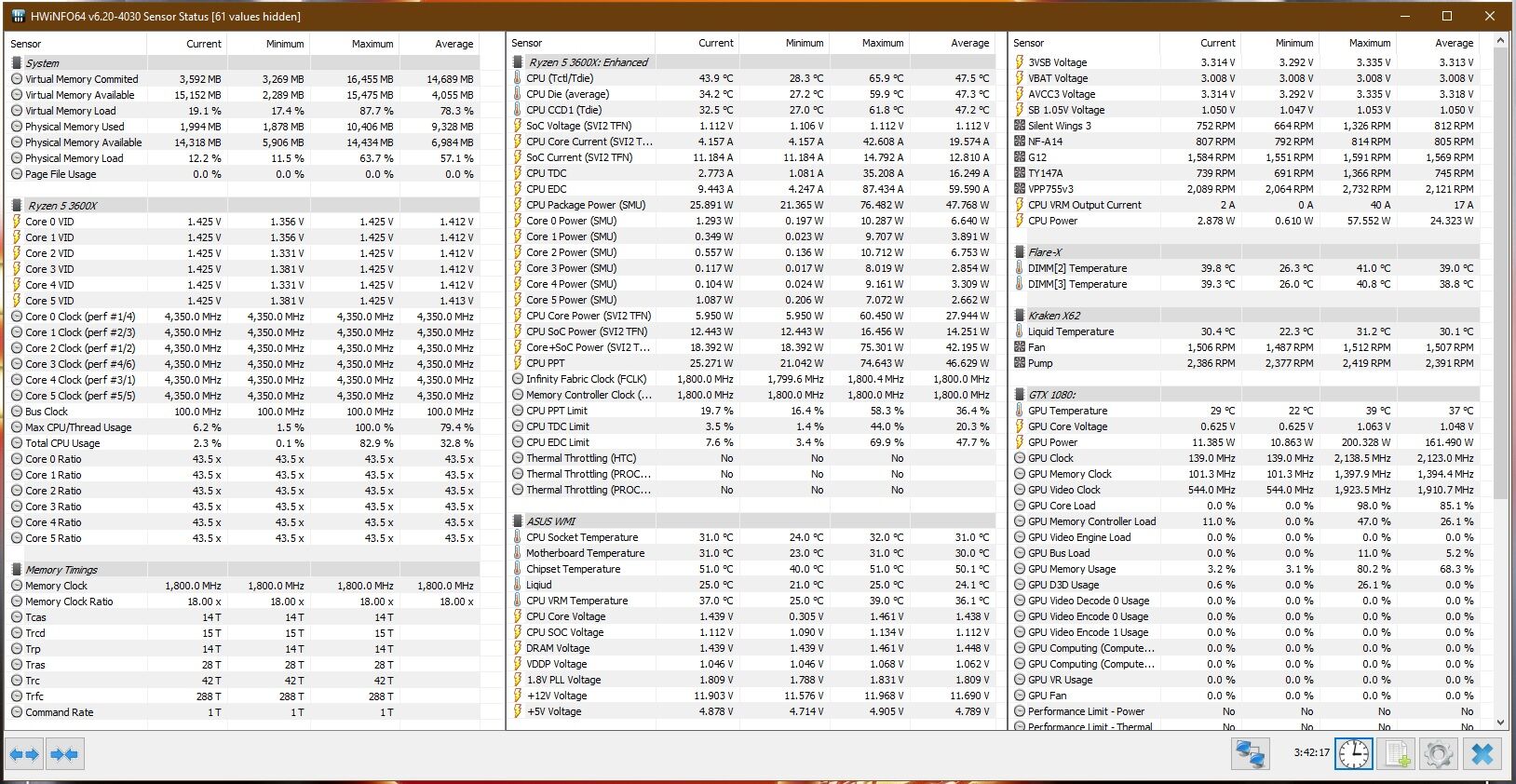The width and height of the screenshot is (1516, 784).
Task: Select the ASUS WMI header row
Action: pyautogui.click(x=751, y=521)
